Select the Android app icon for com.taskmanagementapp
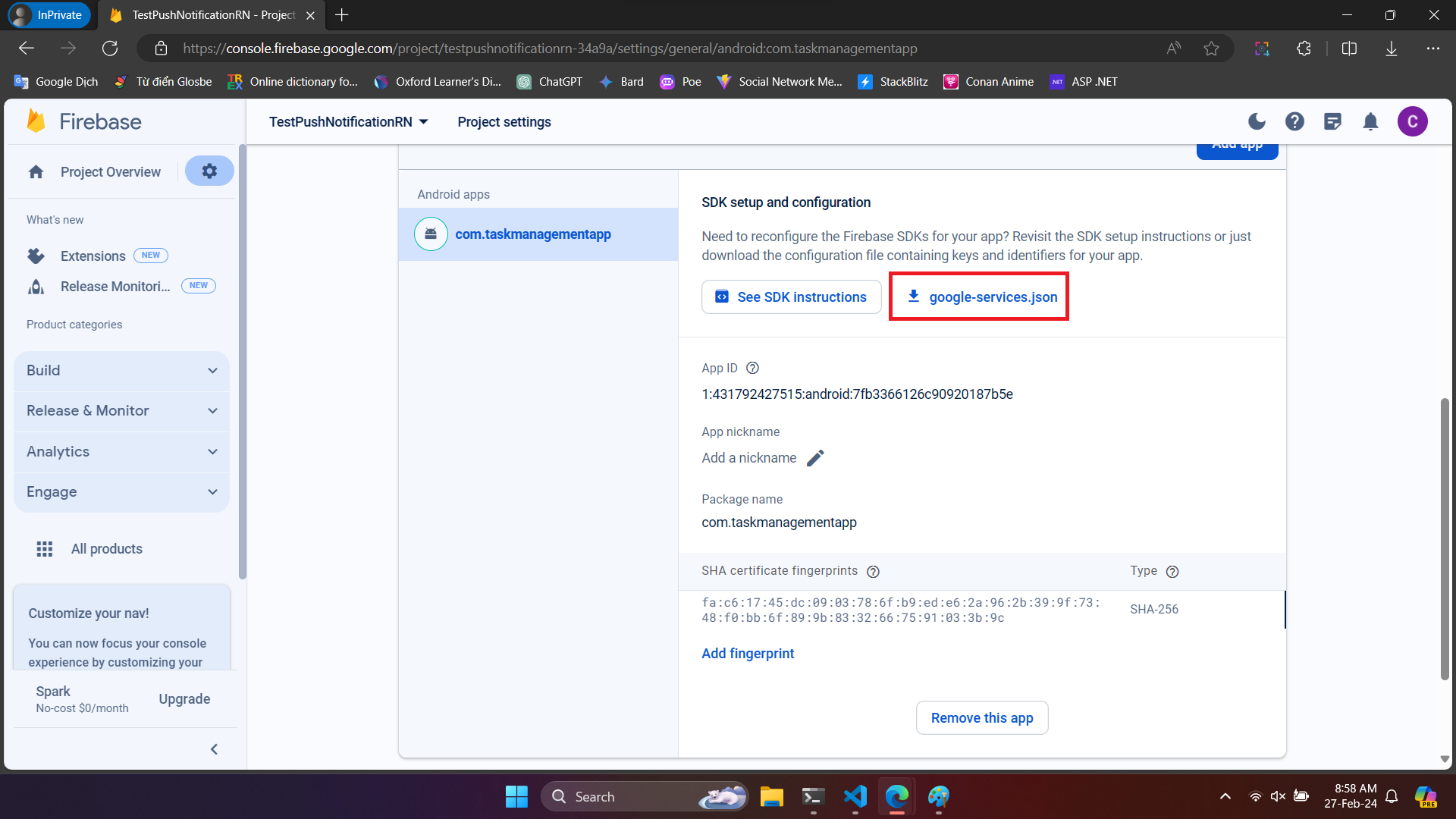Screen dimensions: 1456x819 (431, 234)
